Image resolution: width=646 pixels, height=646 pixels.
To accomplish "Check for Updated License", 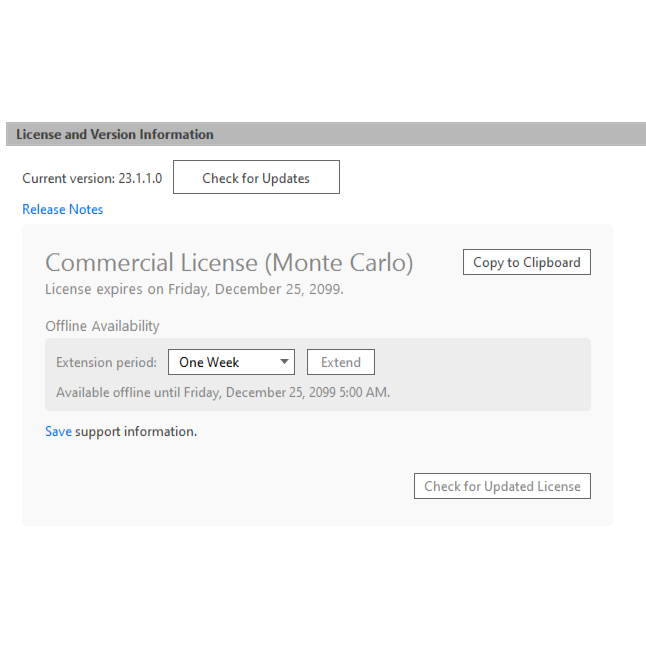I will (502, 486).
